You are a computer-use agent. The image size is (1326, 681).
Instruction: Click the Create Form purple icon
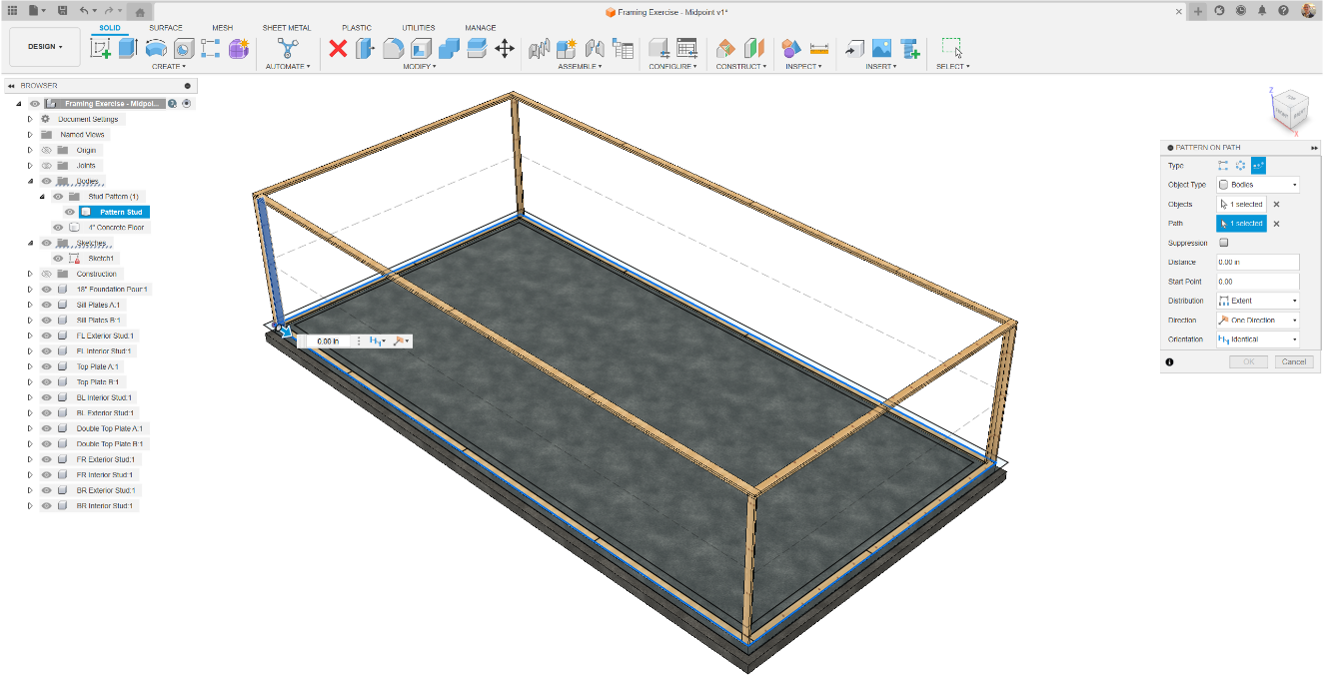[238, 47]
